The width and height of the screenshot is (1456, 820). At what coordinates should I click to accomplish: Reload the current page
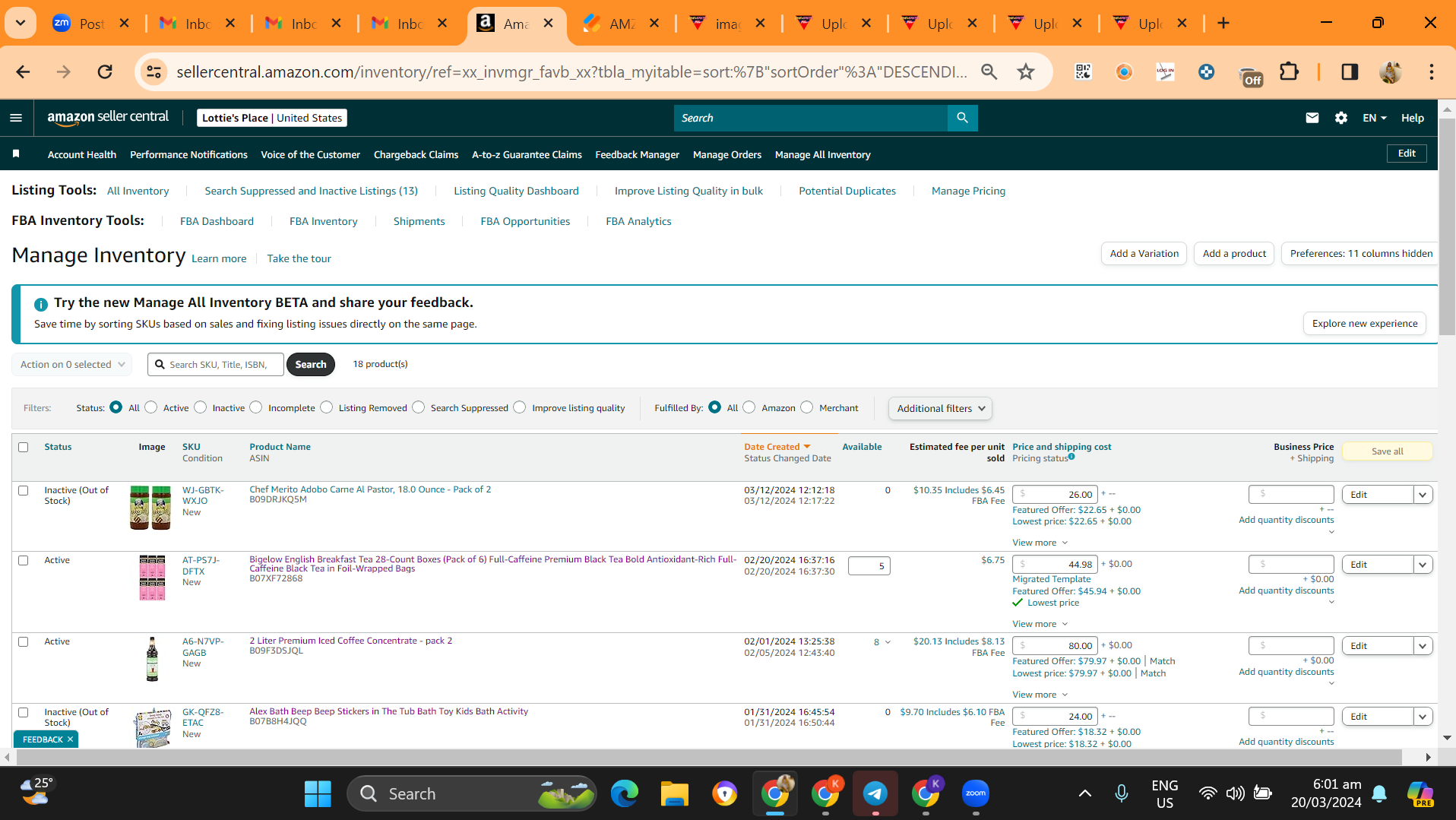point(105,72)
